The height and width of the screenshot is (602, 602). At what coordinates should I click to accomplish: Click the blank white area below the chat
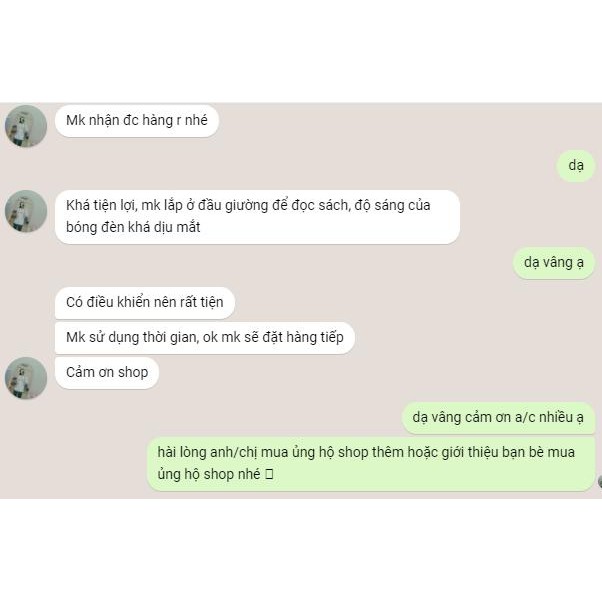(301, 551)
